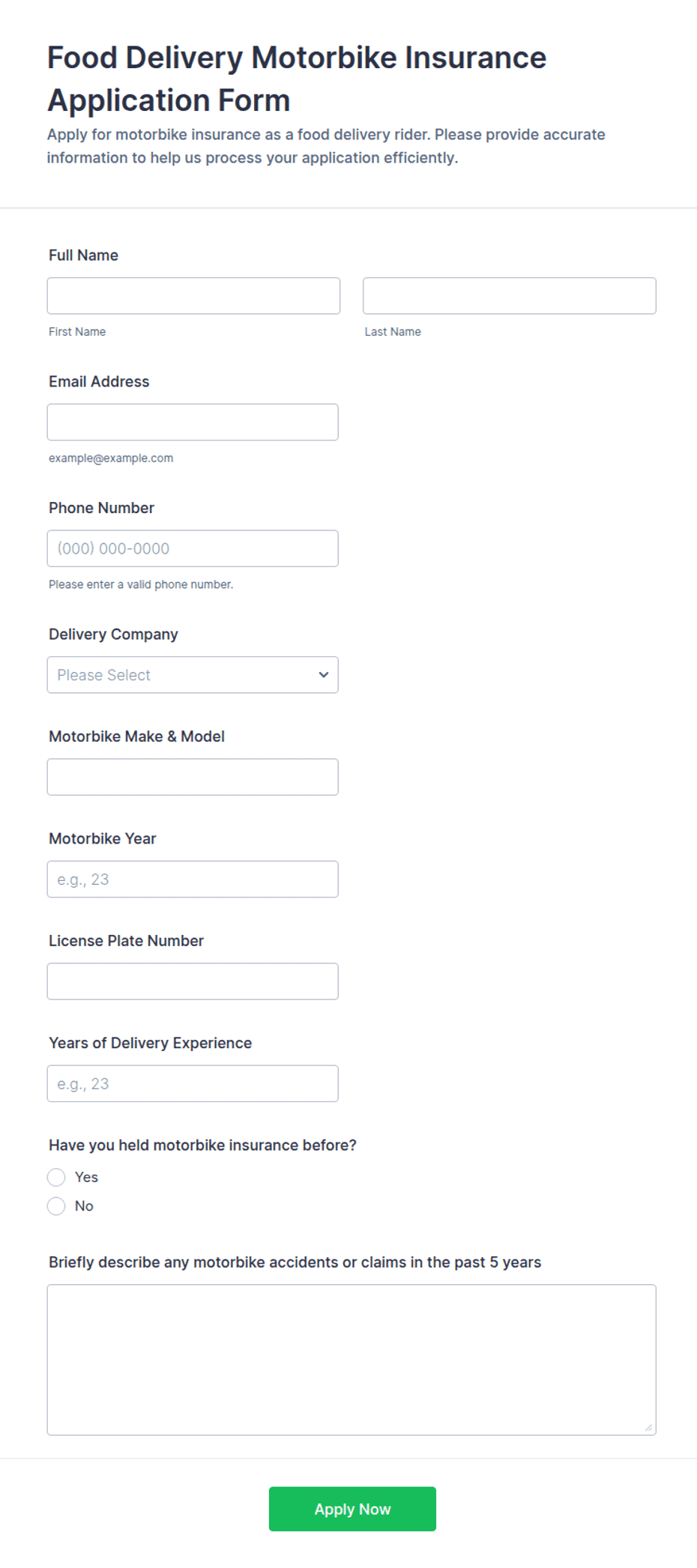The height and width of the screenshot is (1568, 697).
Task: Click the Full Name field label
Action: 83,255
